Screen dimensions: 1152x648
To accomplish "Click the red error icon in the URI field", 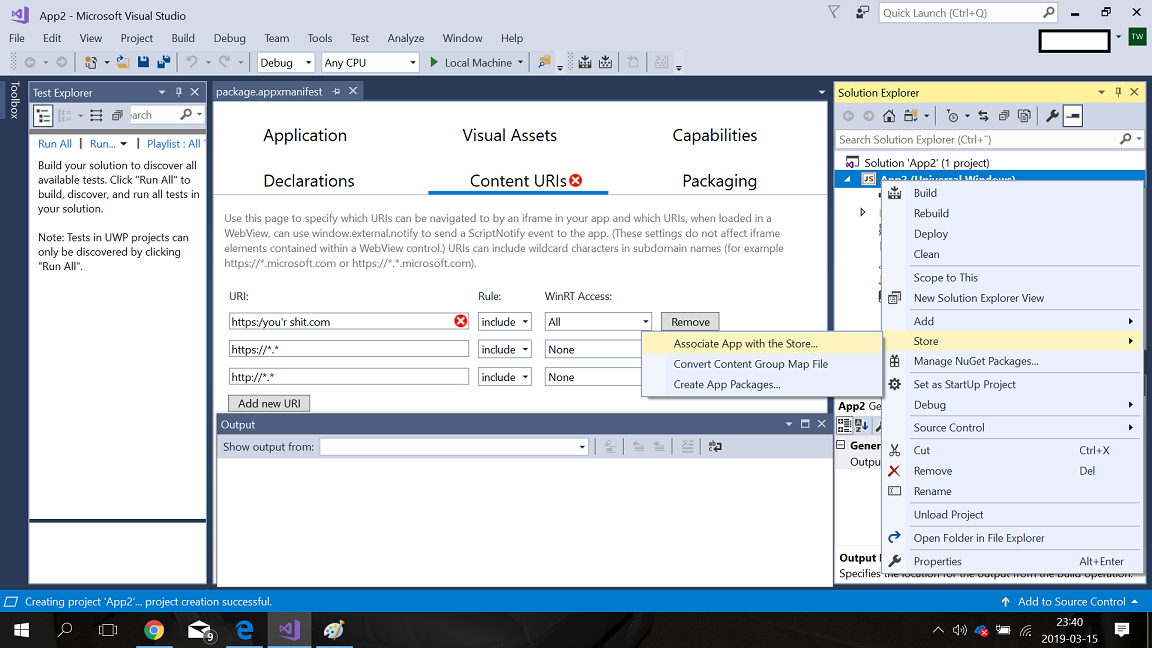I will click(x=461, y=321).
